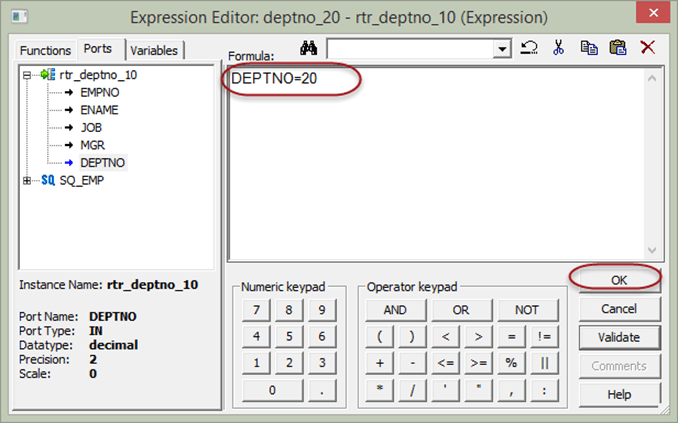Image resolution: width=678 pixels, height=423 pixels.
Task: Click the single quote button
Action: pyautogui.click(x=445, y=390)
